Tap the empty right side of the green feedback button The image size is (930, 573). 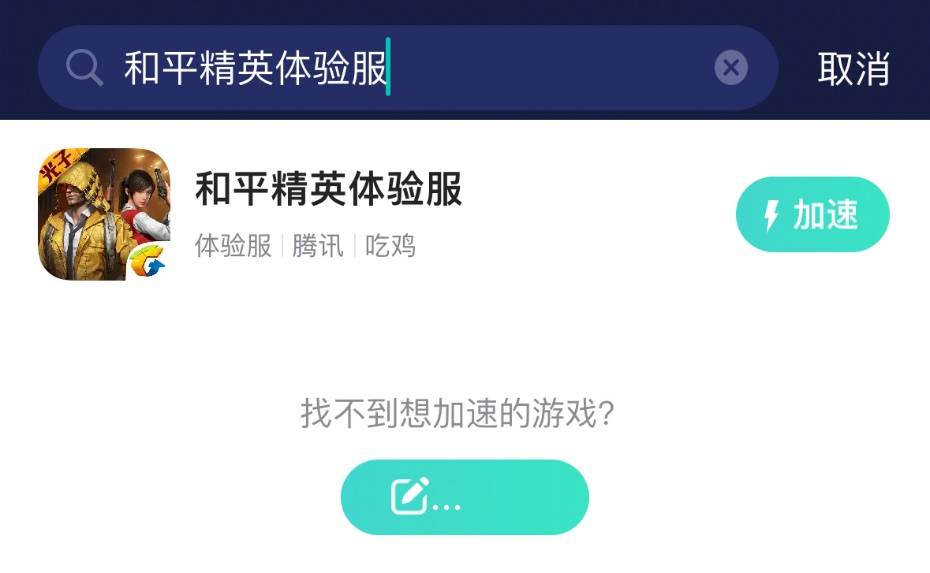tap(528, 497)
